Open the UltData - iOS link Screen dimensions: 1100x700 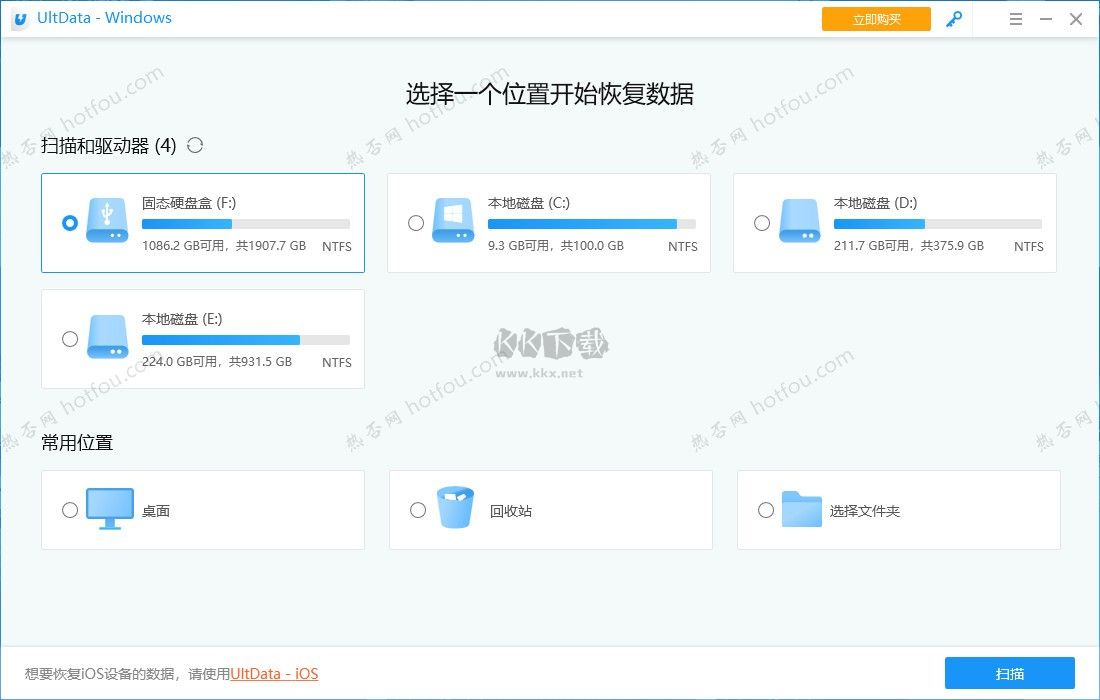coord(273,674)
